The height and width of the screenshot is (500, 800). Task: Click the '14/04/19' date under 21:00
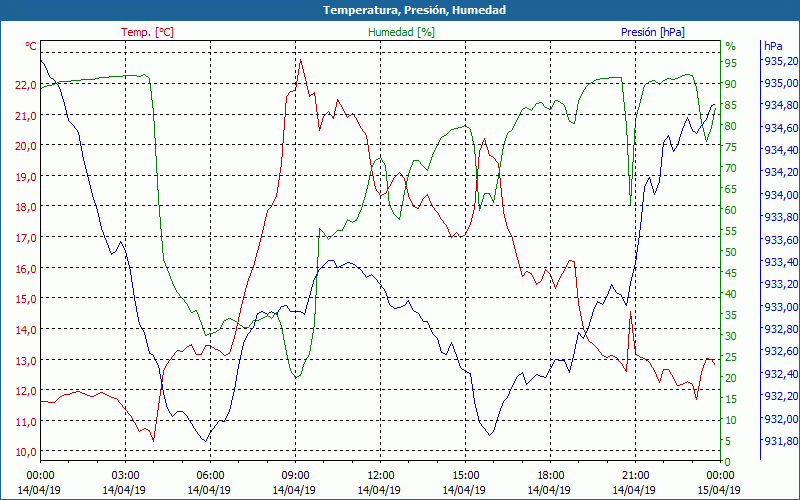pyautogui.click(x=634, y=490)
